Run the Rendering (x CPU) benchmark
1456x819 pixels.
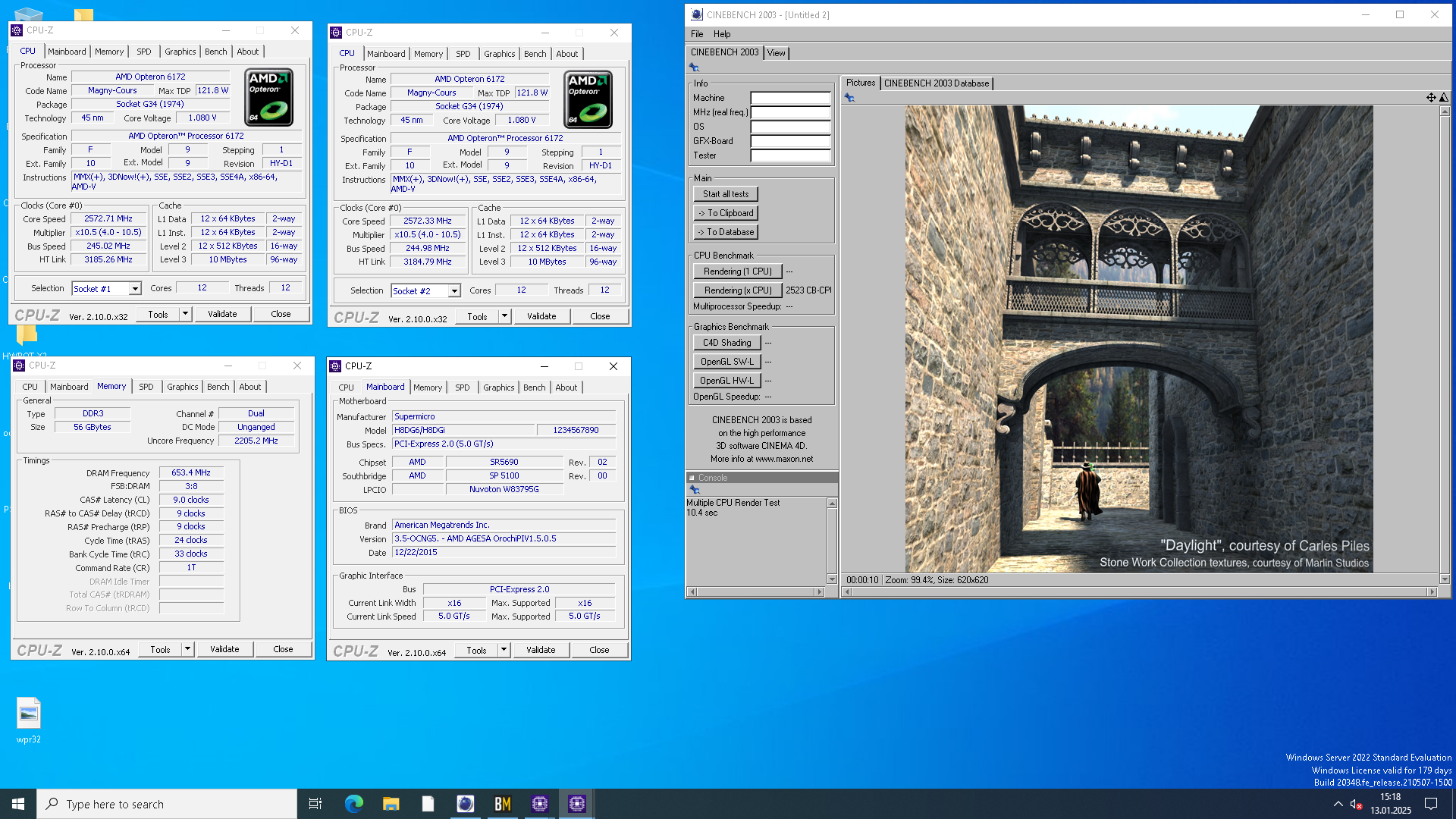(737, 290)
